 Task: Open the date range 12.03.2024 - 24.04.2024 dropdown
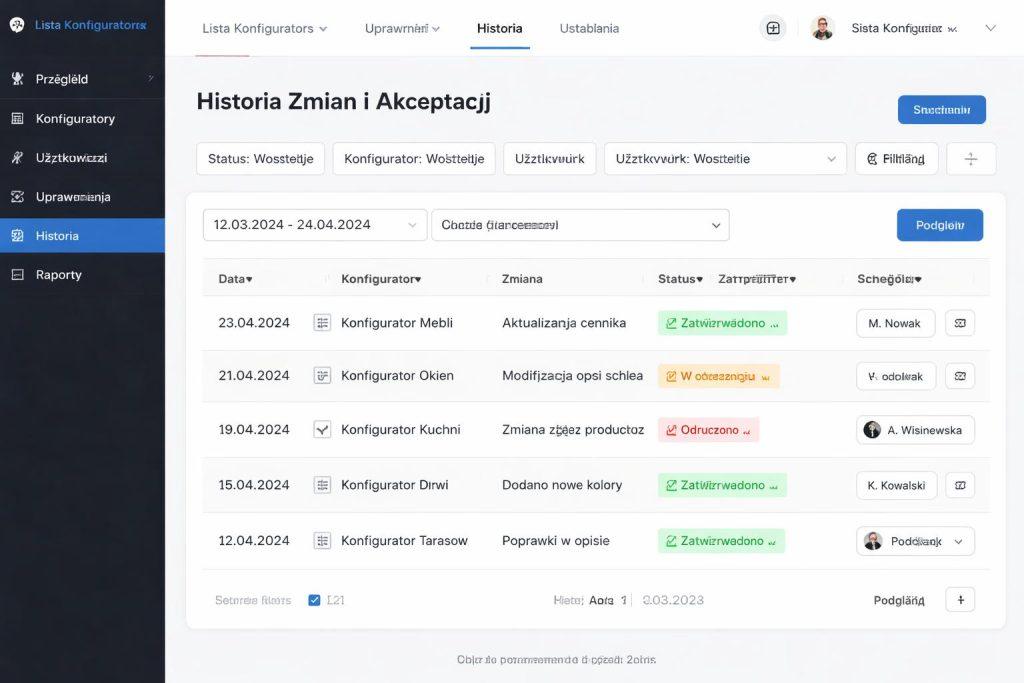coord(314,225)
